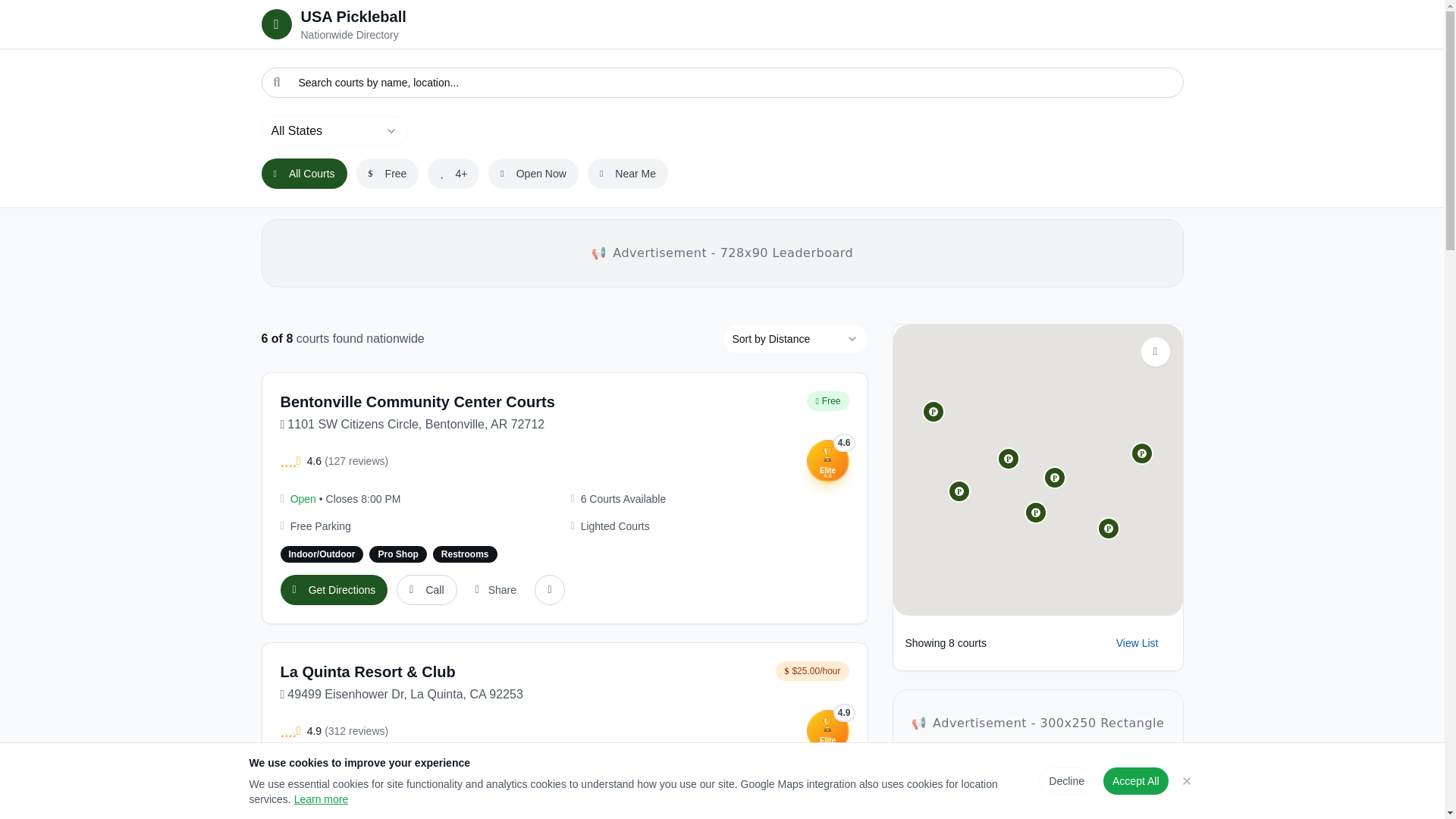Viewport: 1456px width, 819px height.
Task: Toggle the Free courts filter
Action: pyautogui.click(x=387, y=174)
